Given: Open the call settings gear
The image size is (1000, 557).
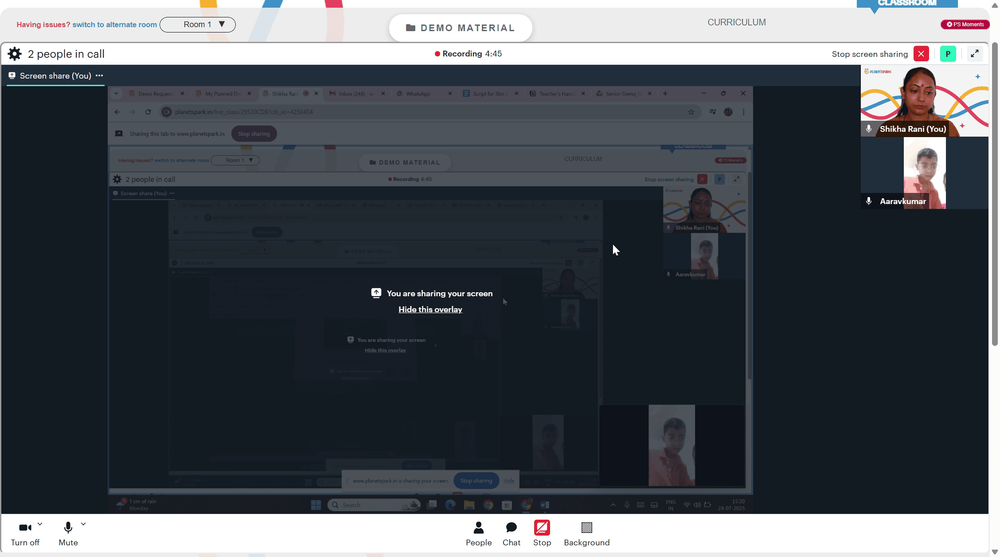Looking at the screenshot, I should (14, 54).
